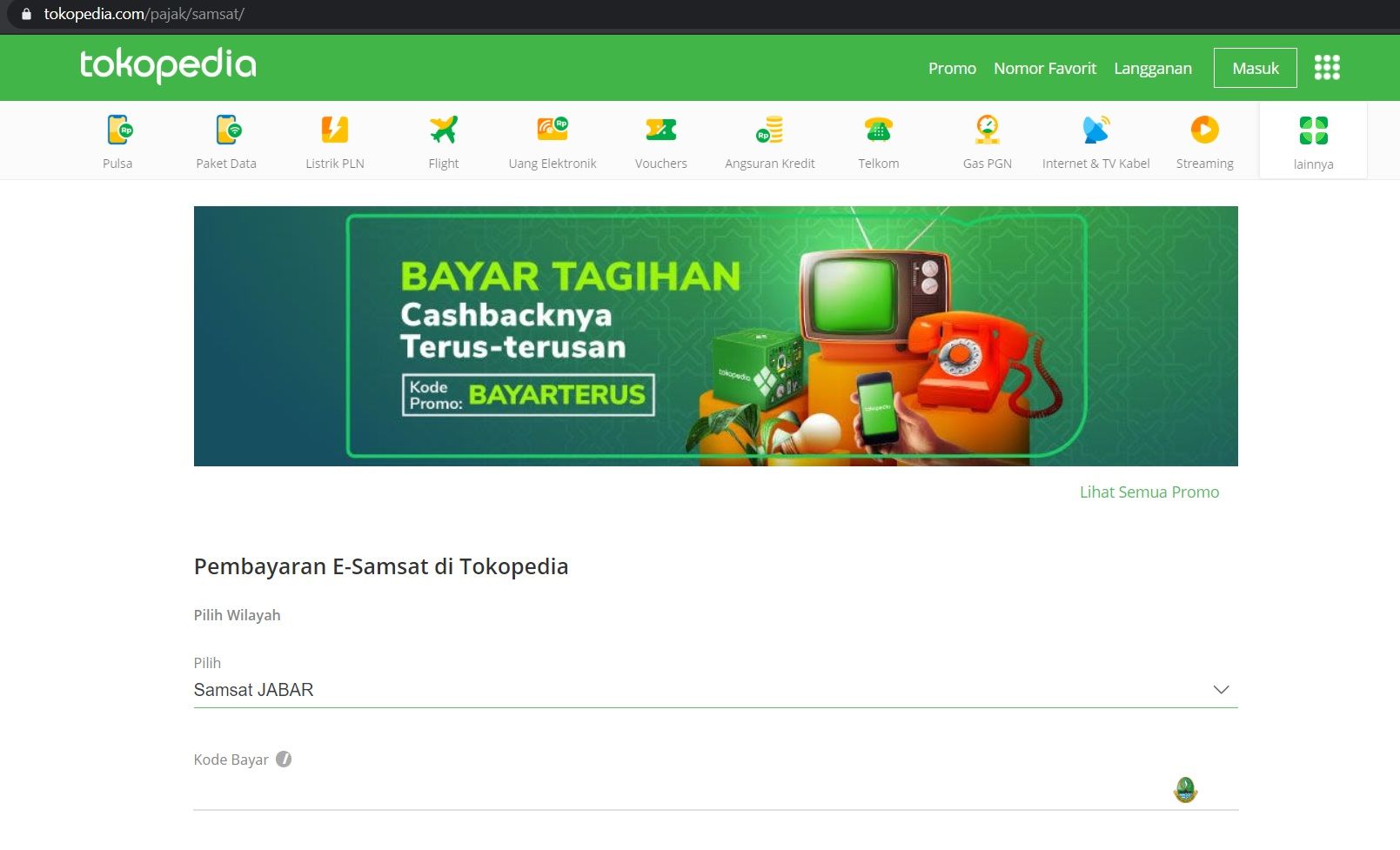Click the Pilih Wilayah label
This screenshot has width=1400, height=850.
click(x=237, y=615)
